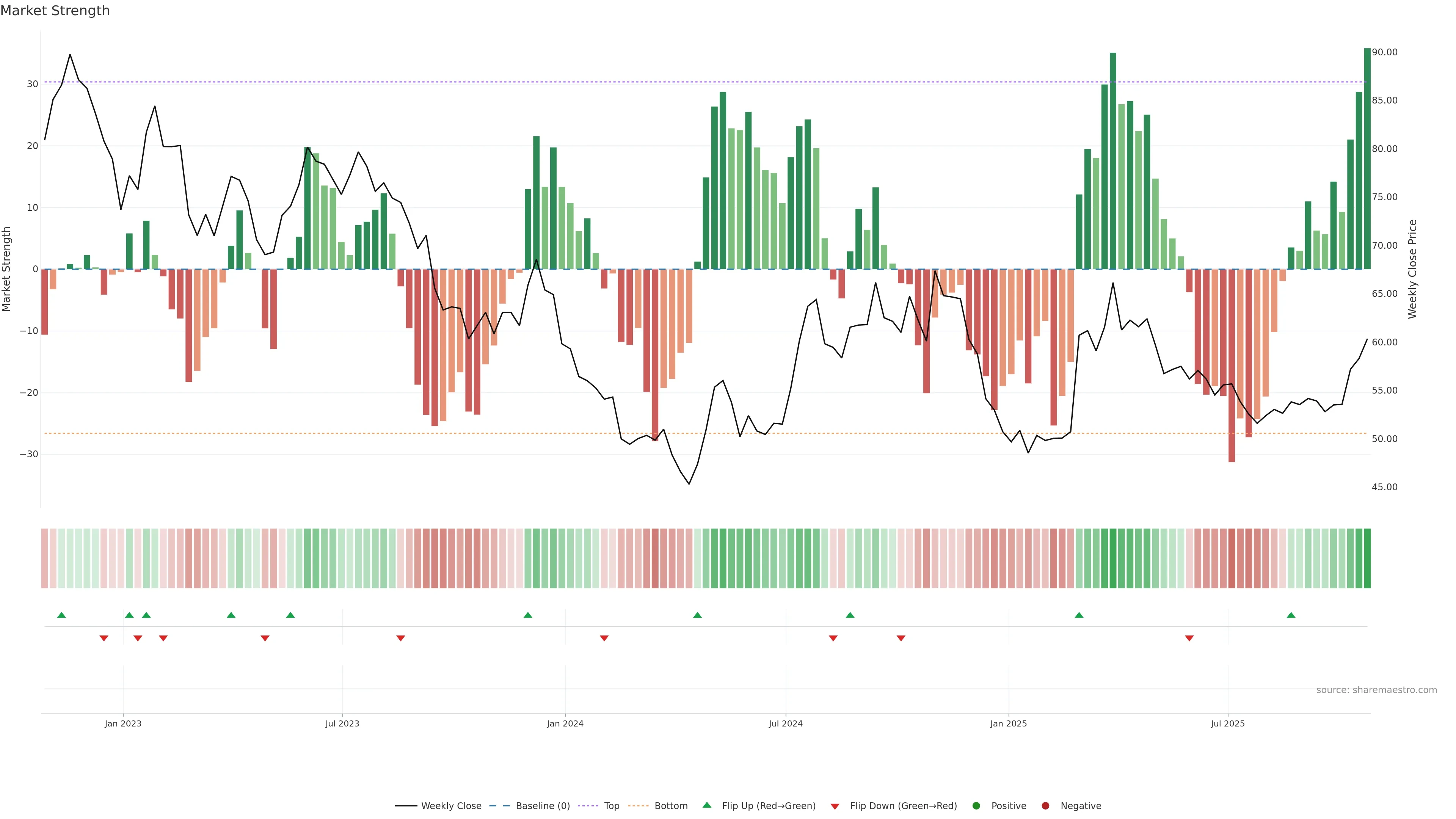
Task: Click the last dark green heatmap strip cell
Action: coord(1367,559)
